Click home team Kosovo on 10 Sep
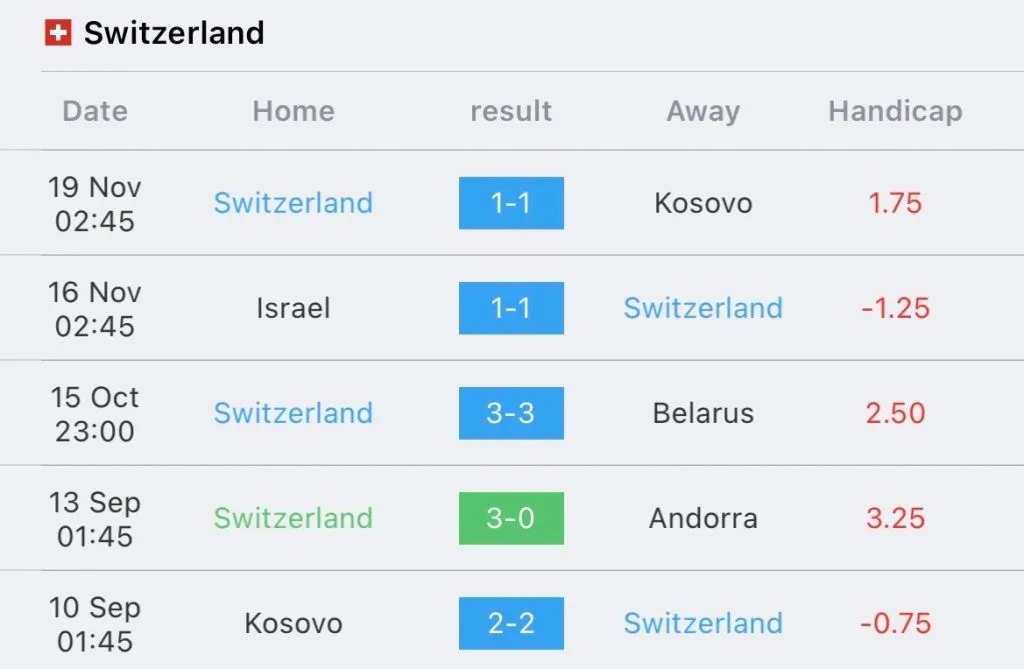This screenshot has height=669, width=1024. 293,623
